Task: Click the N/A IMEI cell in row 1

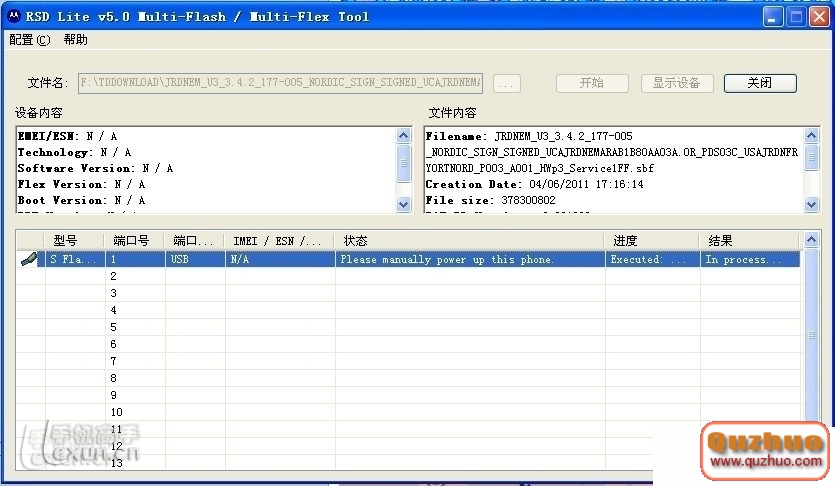Action: coord(280,259)
